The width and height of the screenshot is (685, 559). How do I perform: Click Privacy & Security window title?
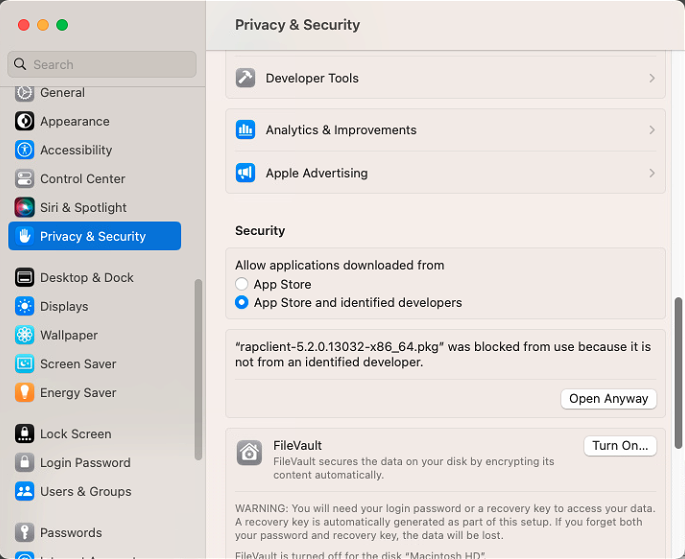click(298, 25)
